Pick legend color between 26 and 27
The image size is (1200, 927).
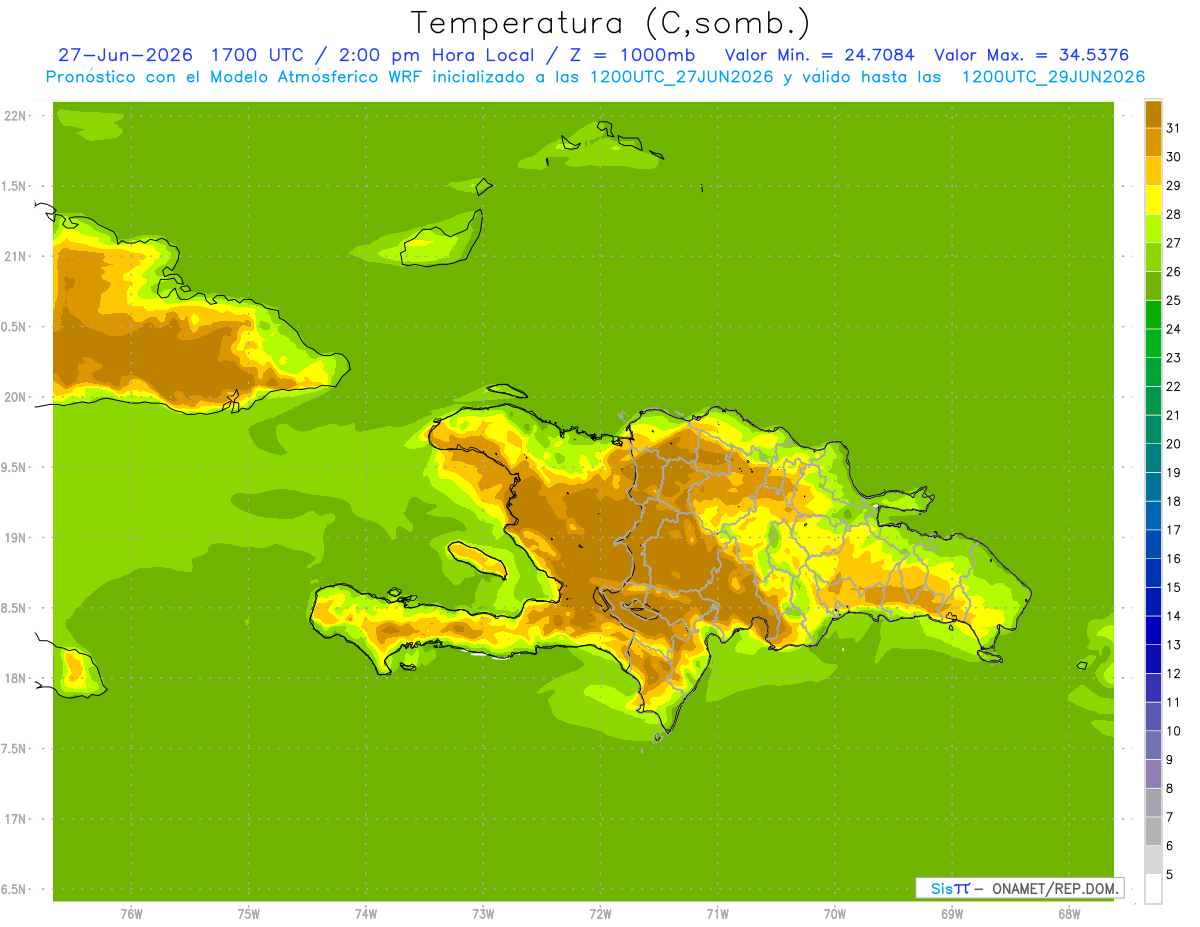1153,257
